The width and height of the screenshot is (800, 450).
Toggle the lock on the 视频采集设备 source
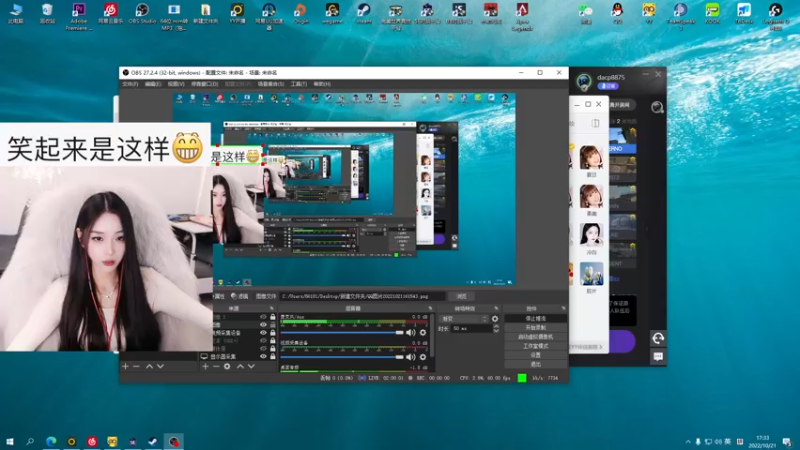pos(272,333)
